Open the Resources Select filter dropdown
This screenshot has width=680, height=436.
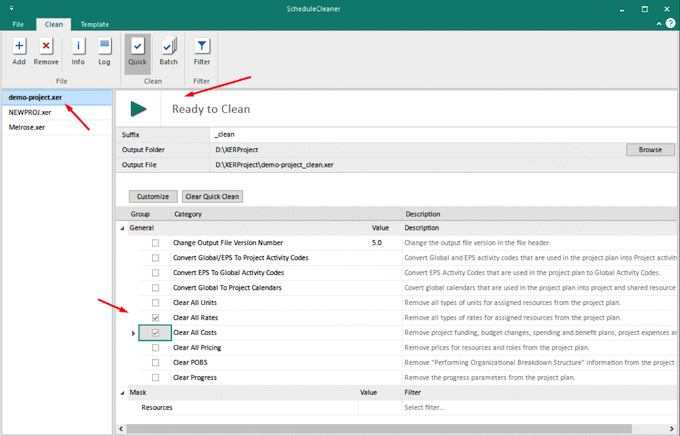[x=539, y=407]
